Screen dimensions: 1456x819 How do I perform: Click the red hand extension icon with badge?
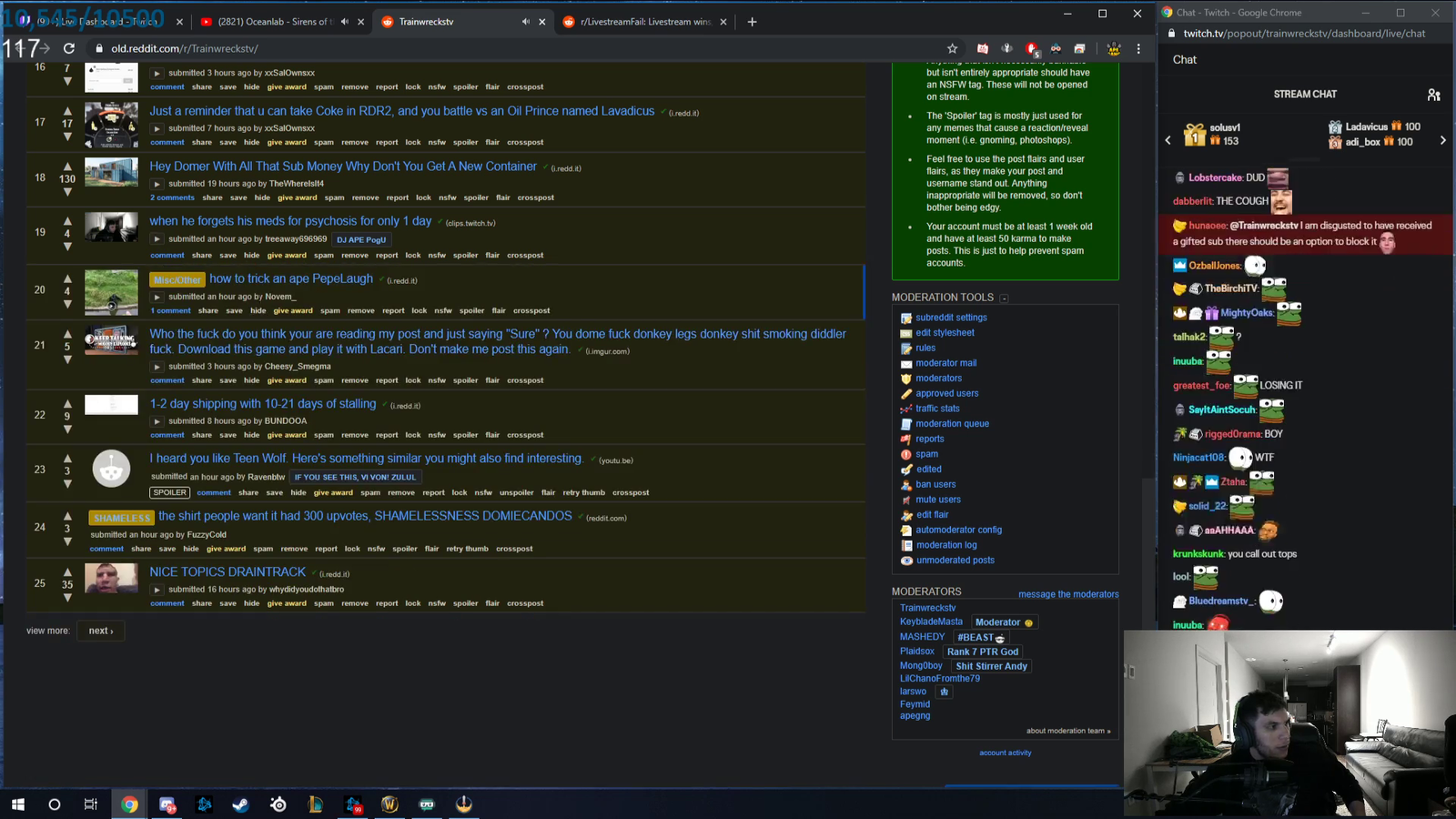(1032, 48)
